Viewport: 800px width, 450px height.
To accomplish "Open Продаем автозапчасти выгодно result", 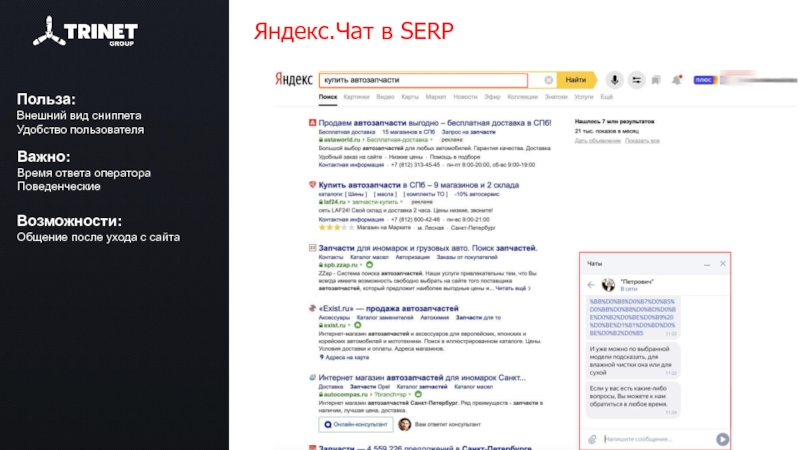I will pos(435,123).
